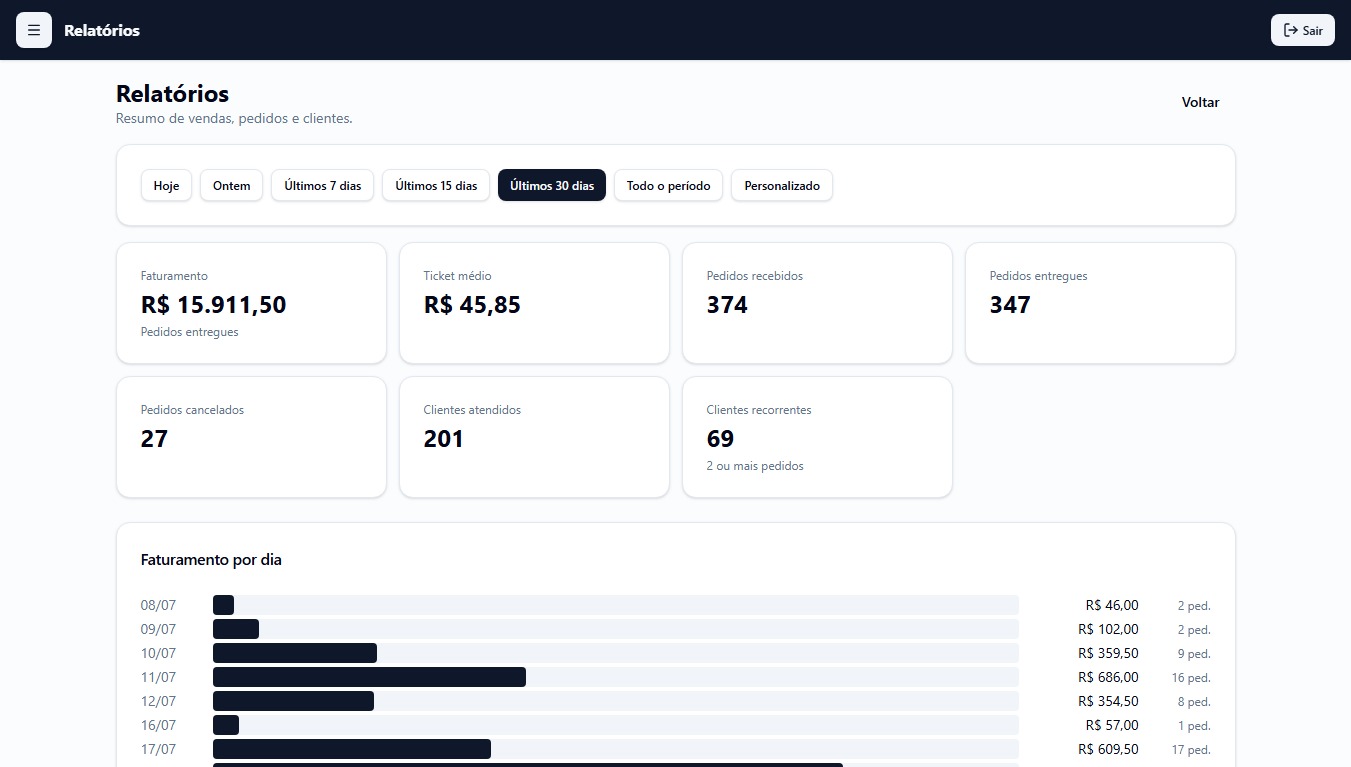
Task: Click the R$ 57,00 amount
Action: click(1112, 725)
